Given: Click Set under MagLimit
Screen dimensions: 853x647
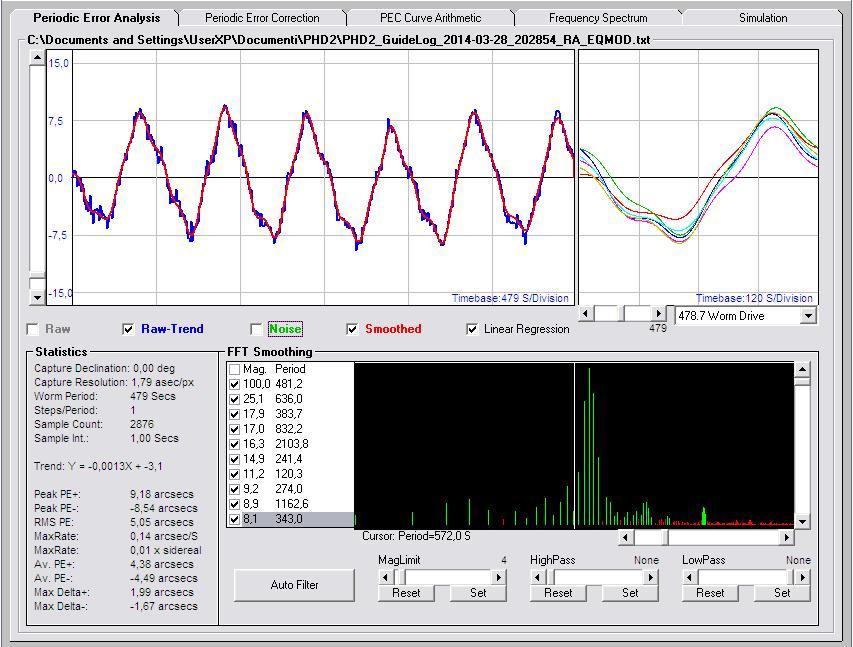Looking at the screenshot, I should (x=478, y=593).
